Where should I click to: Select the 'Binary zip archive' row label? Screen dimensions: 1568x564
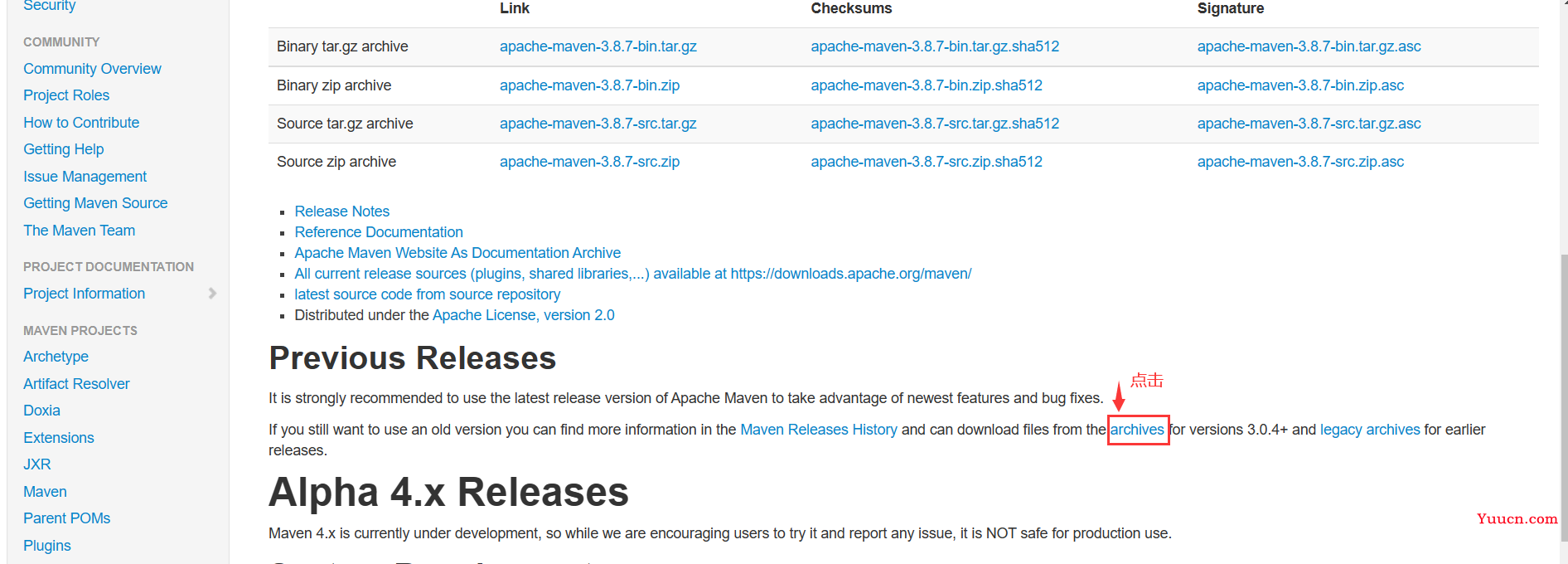(334, 85)
